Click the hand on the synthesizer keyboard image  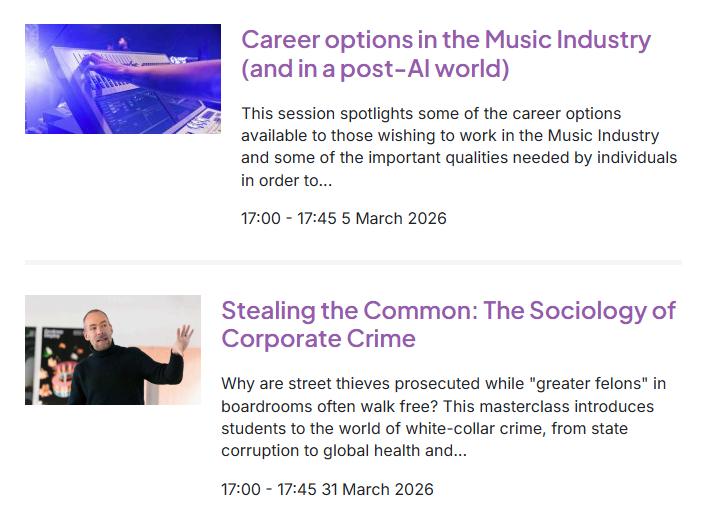pyautogui.click(x=100, y=64)
